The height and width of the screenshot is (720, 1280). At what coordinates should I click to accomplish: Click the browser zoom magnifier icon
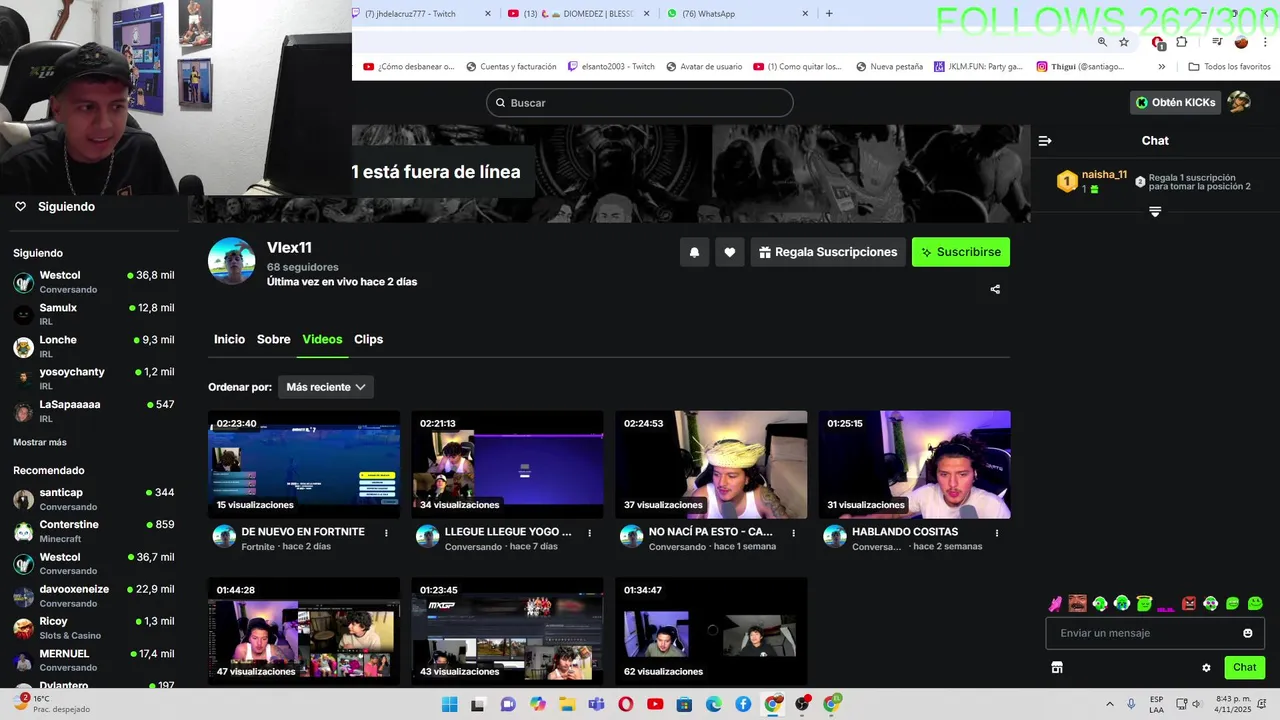tap(1102, 42)
